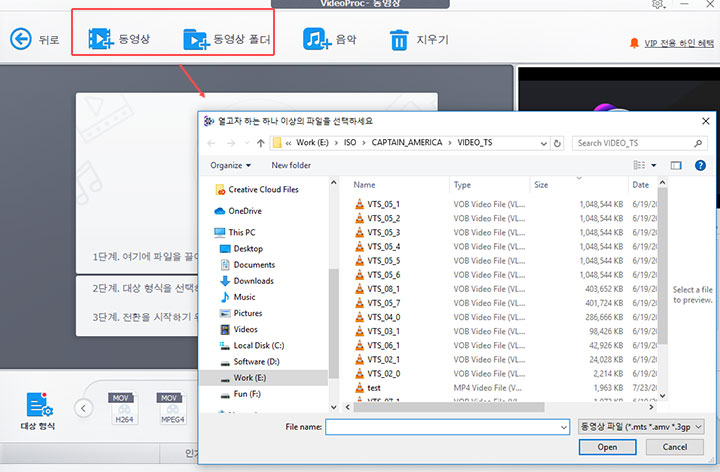The width and height of the screenshot is (720, 472).
Task: Open VideoProc settings gear icon
Action: 658,4
